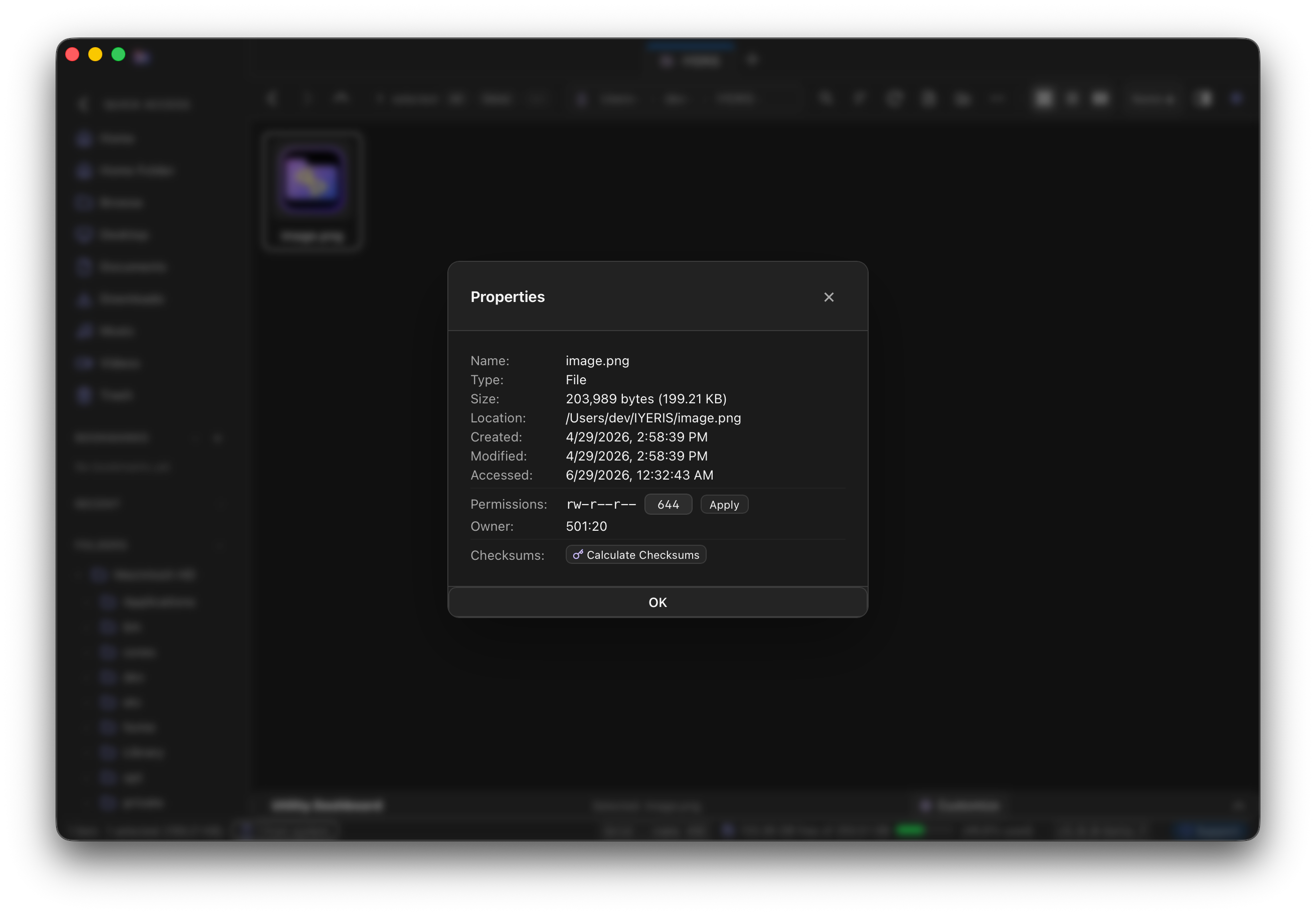Image resolution: width=1316 pixels, height=915 pixels.
Task: Collapse the Recent section chevron
Action: tap(221, 504)
